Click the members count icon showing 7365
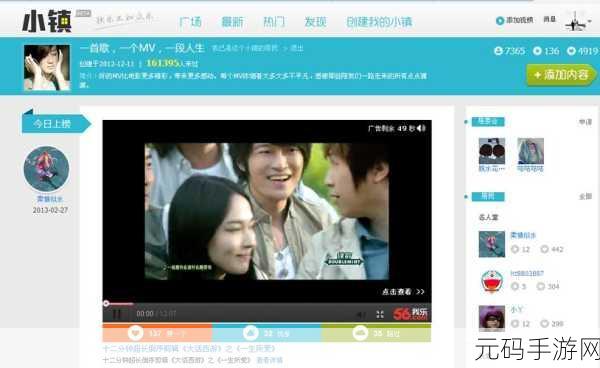The height and width of the screenshot is (368, 600). (x=498, y=50)
